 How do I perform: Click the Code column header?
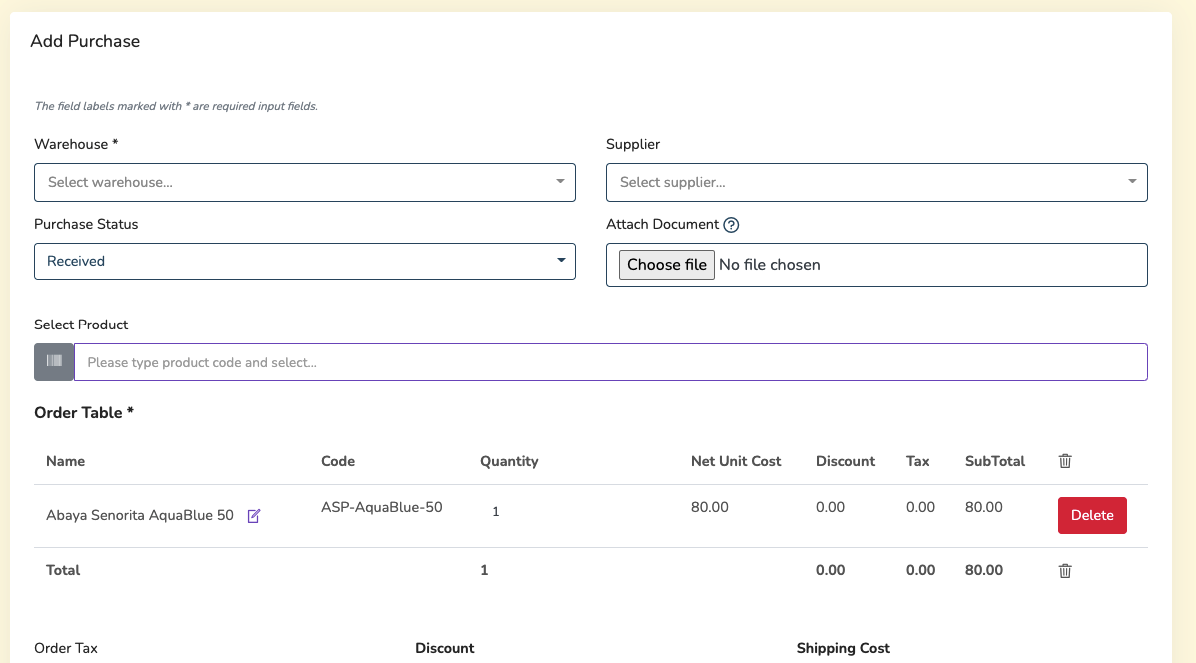point(338,461)
